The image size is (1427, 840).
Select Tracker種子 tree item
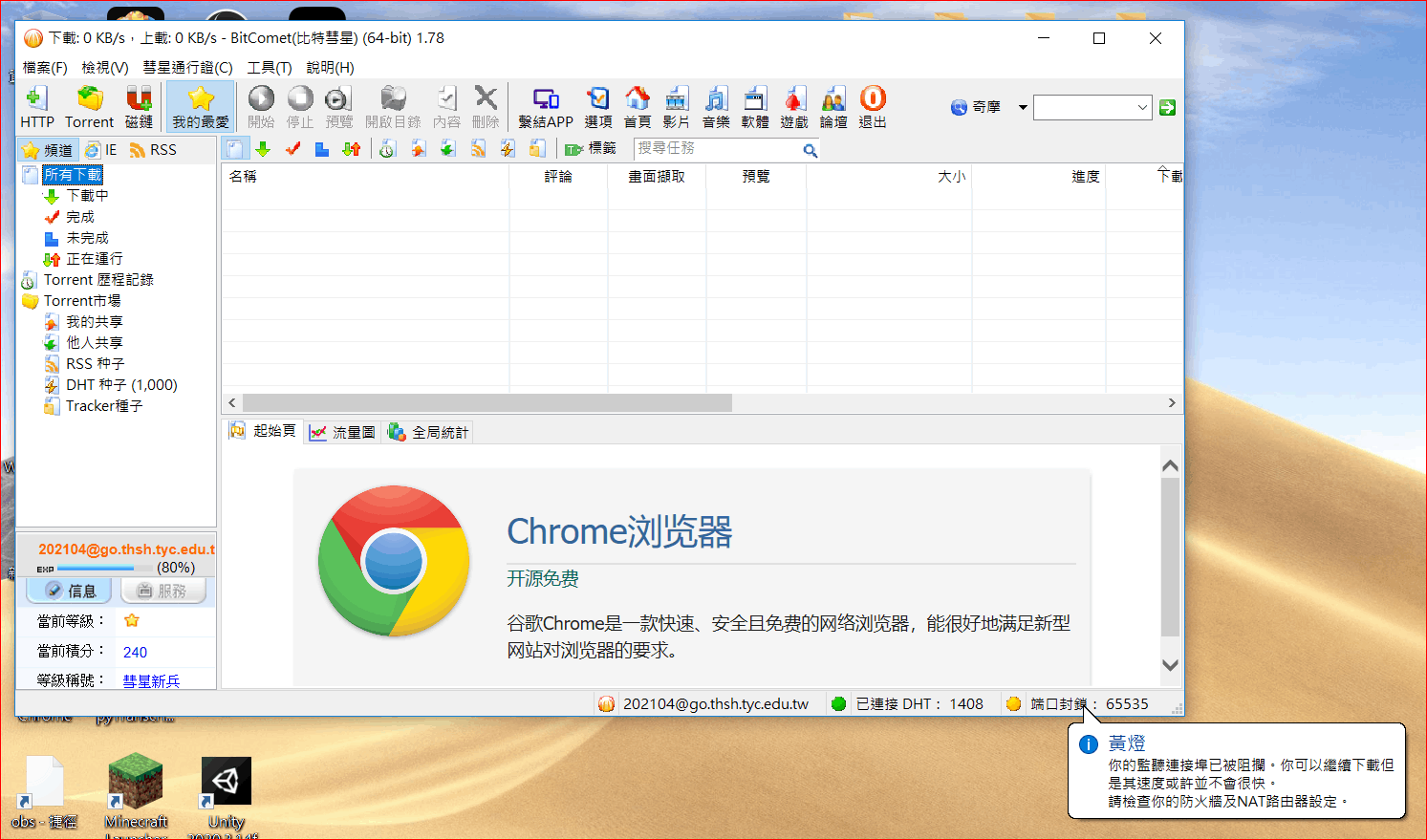tap(104, 406)
